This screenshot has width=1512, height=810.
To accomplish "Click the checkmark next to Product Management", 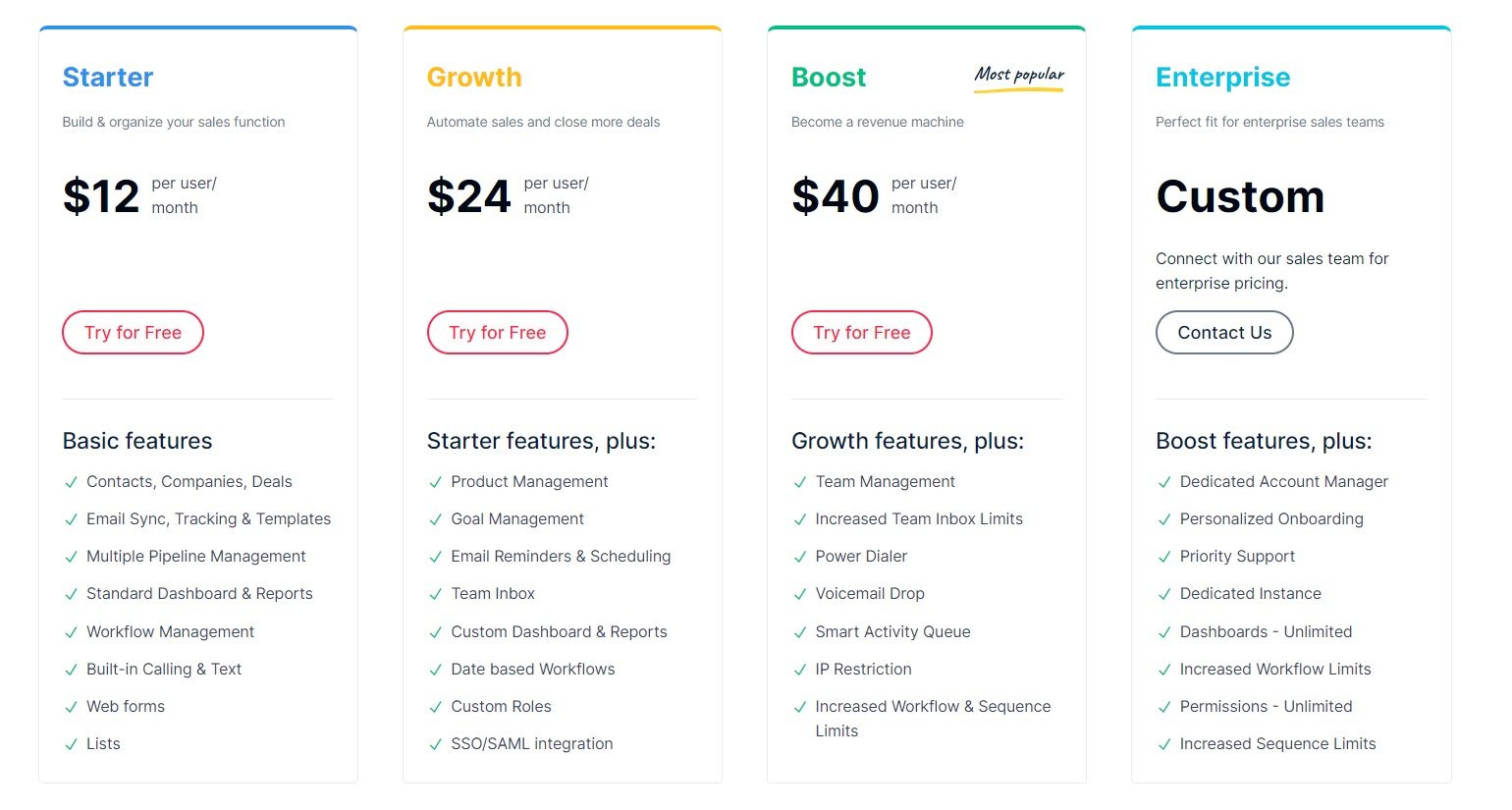I will 435,482.
